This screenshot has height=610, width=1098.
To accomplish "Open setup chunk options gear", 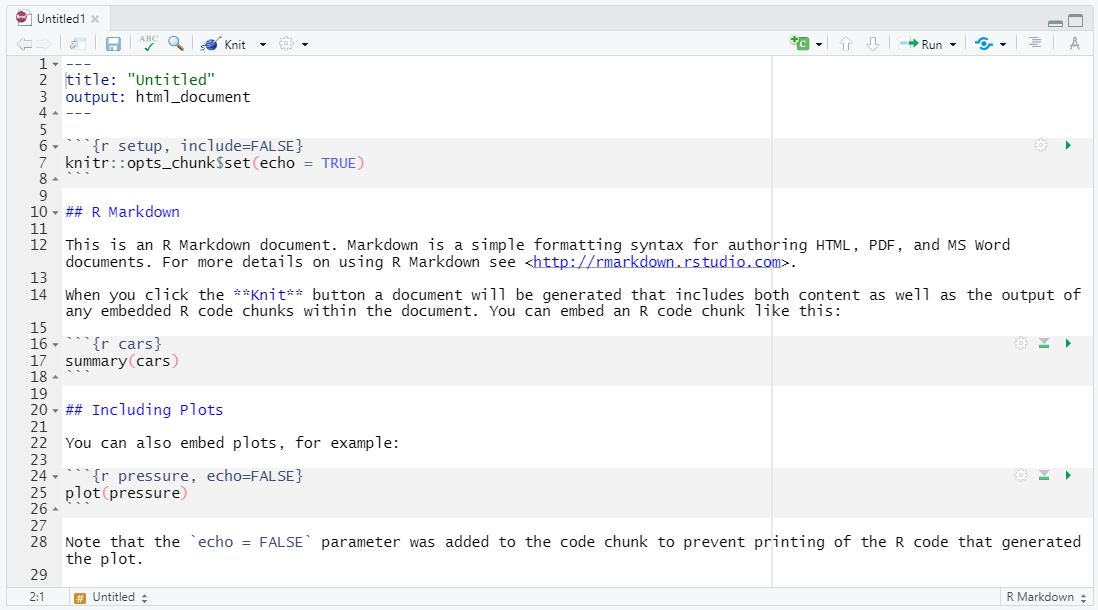I will click(x=1041, y=146).
